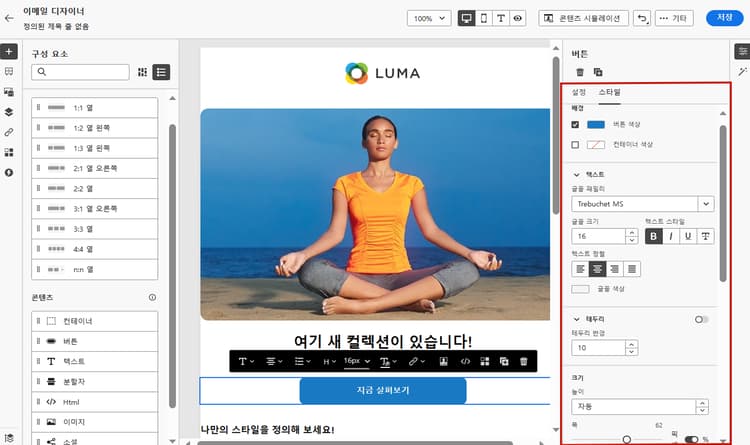Viewport: 750px width, 445px height.
Task: Open the layers icon in the left rail
Action: tap(9, 112)
